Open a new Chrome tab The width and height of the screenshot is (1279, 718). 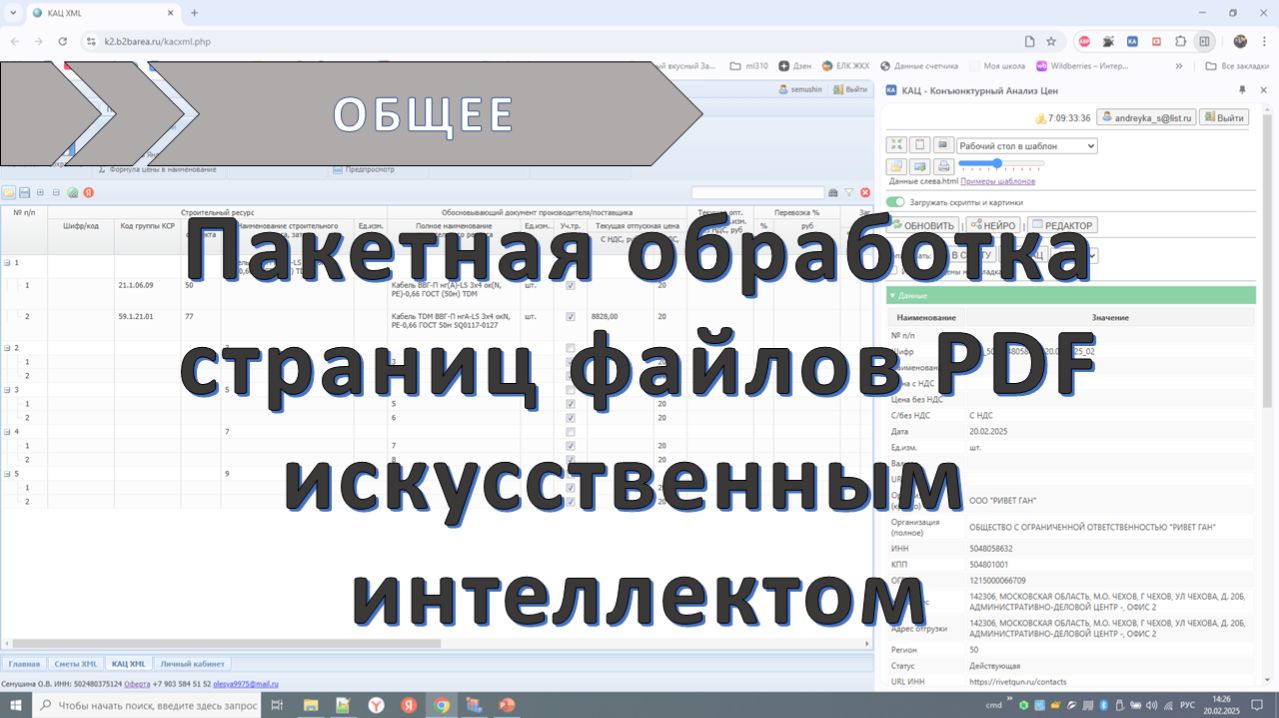pyautogui.click(x=194, y=13)
